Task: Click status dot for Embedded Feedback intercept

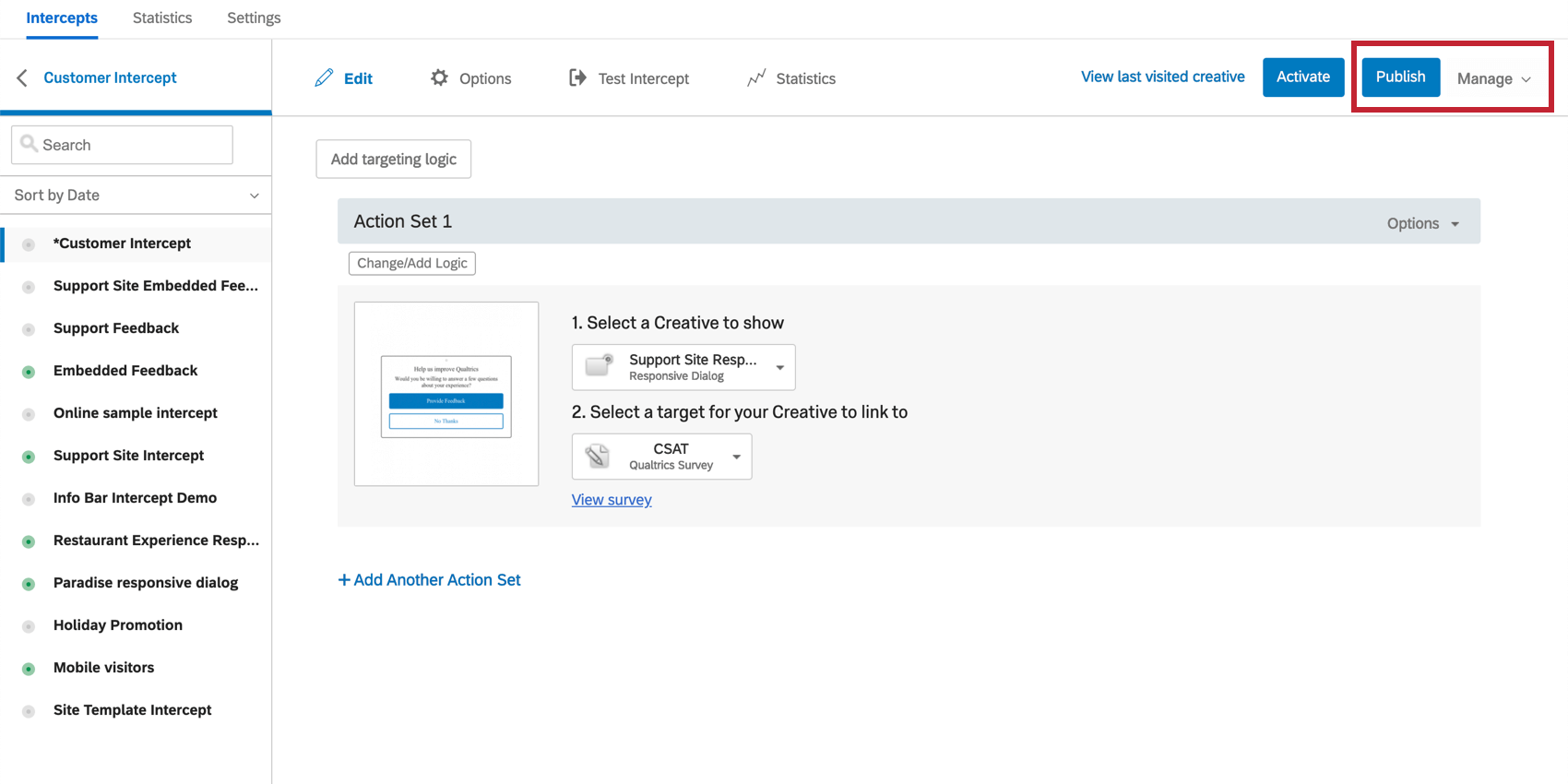Action: pyautogui.click(x=29, y=372)
